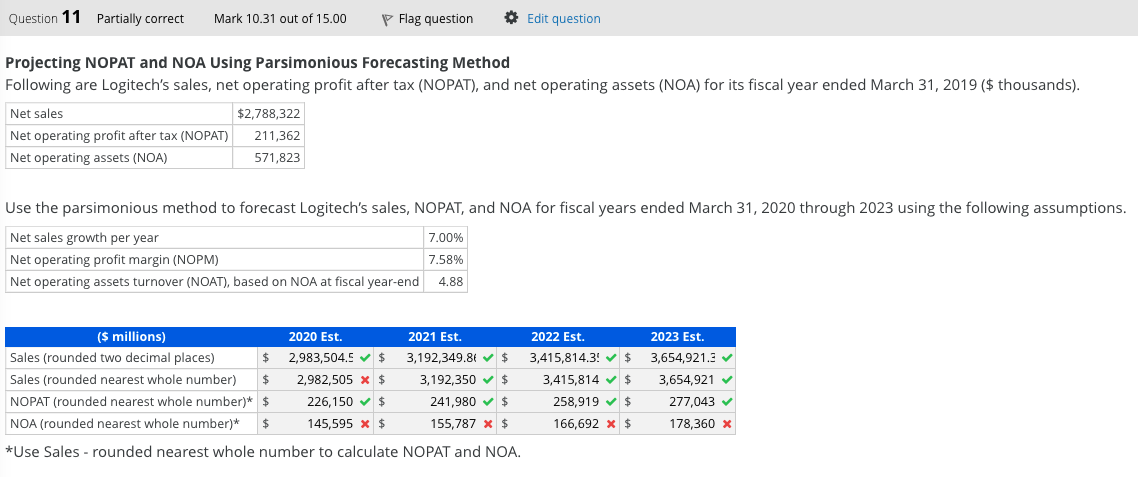Click the gear icon next to Edit question
This screenshot has height=477, width=1138.
point(512,18)
